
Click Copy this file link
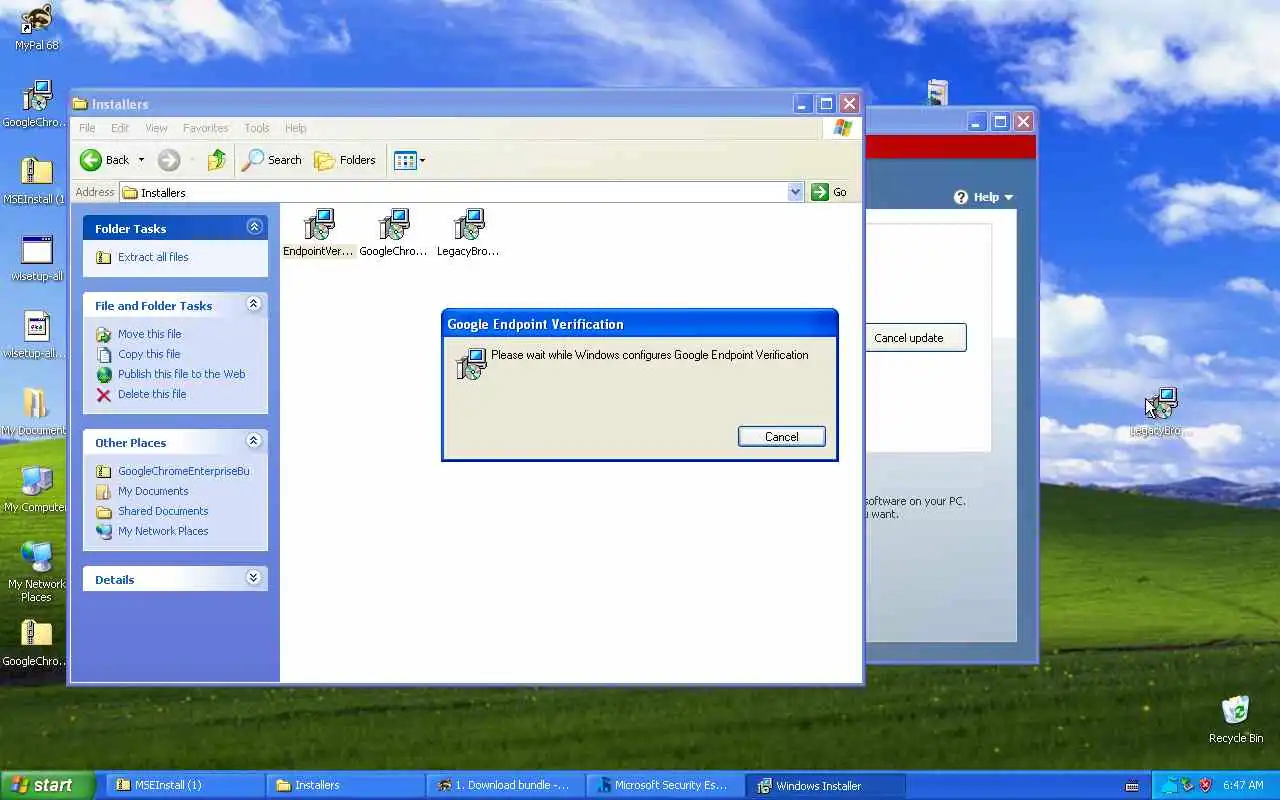click(x=149, y=354)
